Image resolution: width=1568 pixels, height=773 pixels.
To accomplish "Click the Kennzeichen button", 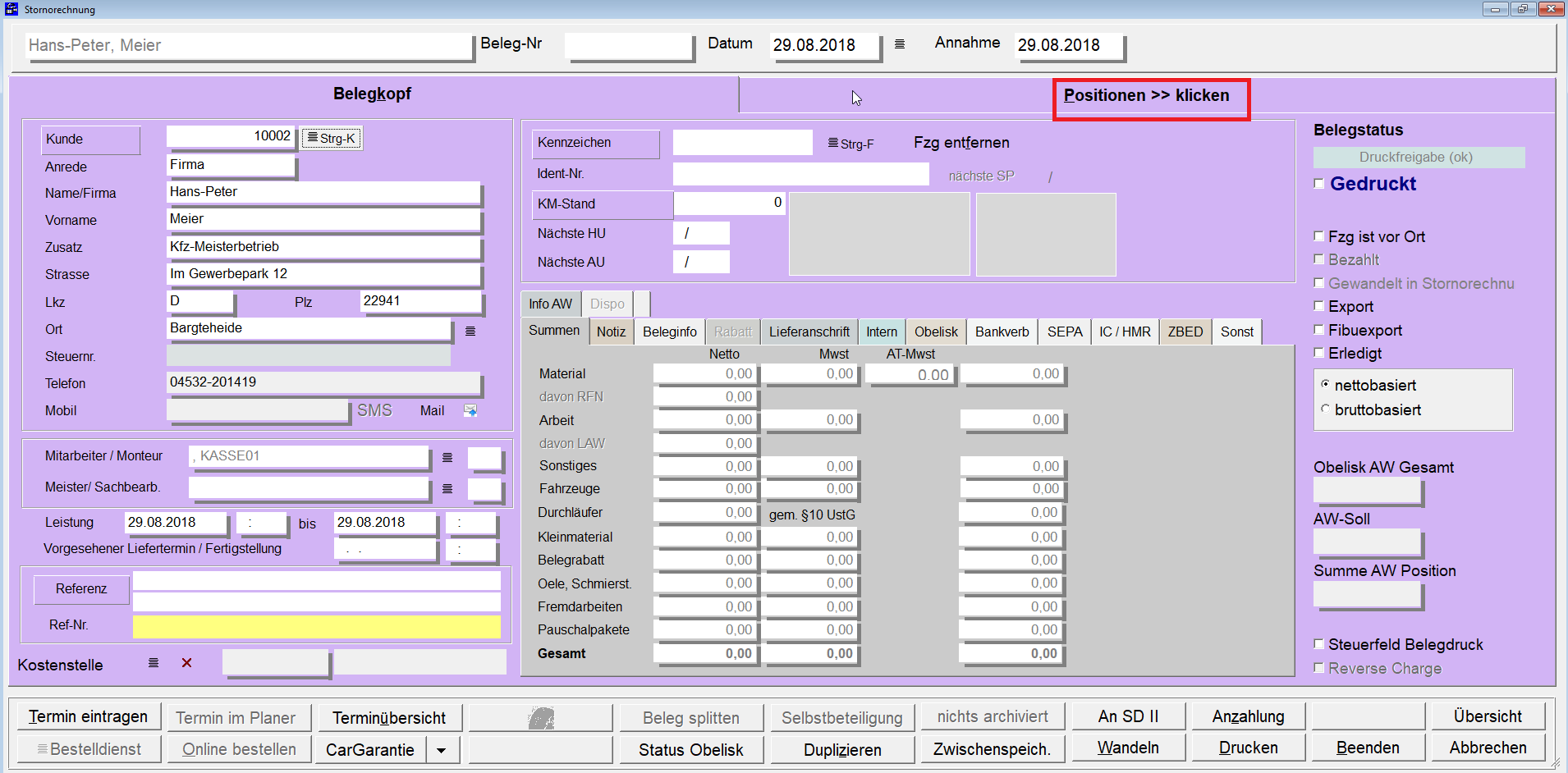I will pyautogui.click(x=596, y=144).
